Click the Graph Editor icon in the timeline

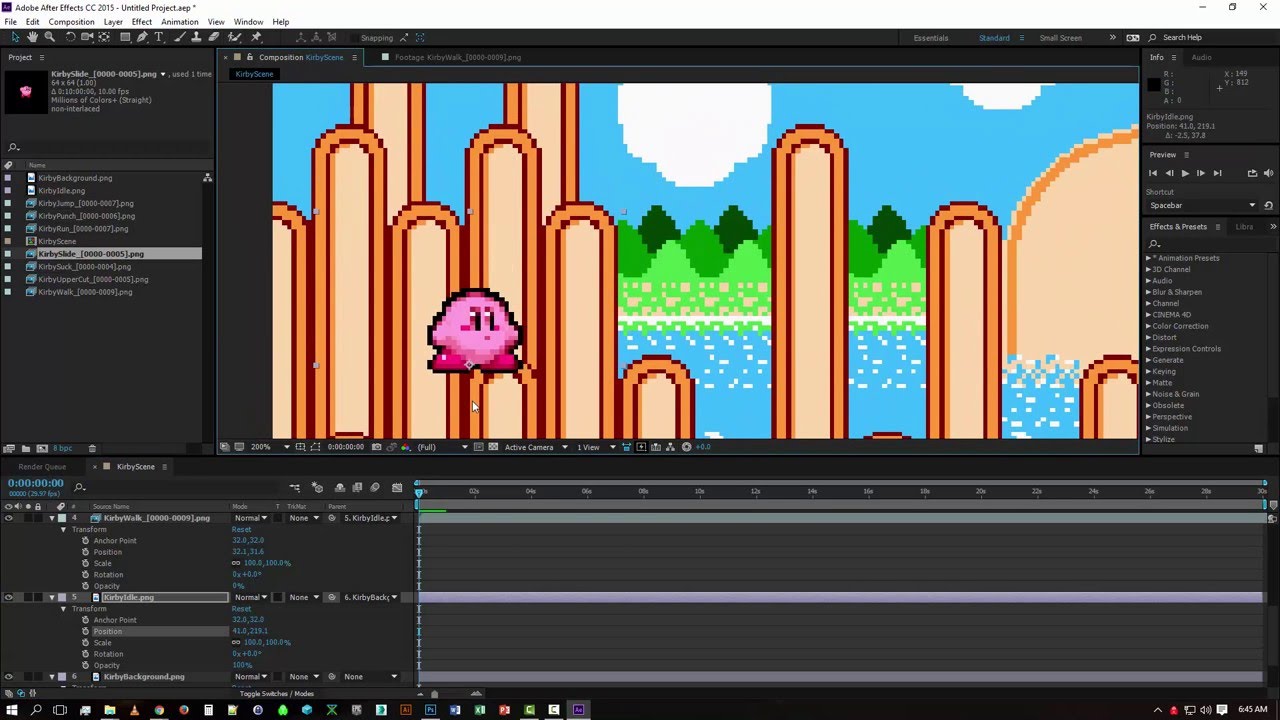point(399,488)
